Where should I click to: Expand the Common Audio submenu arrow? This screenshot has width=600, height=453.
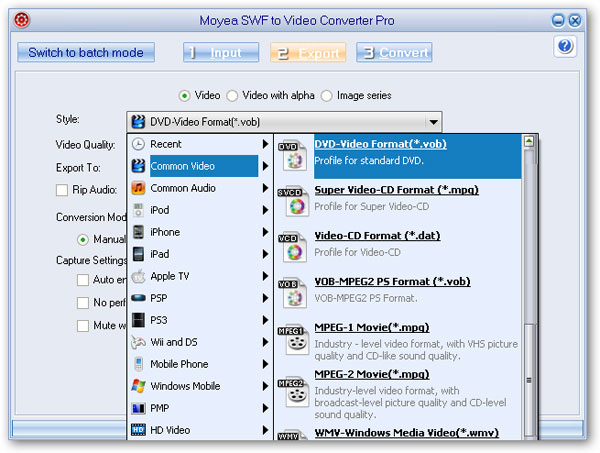[265, 188]
